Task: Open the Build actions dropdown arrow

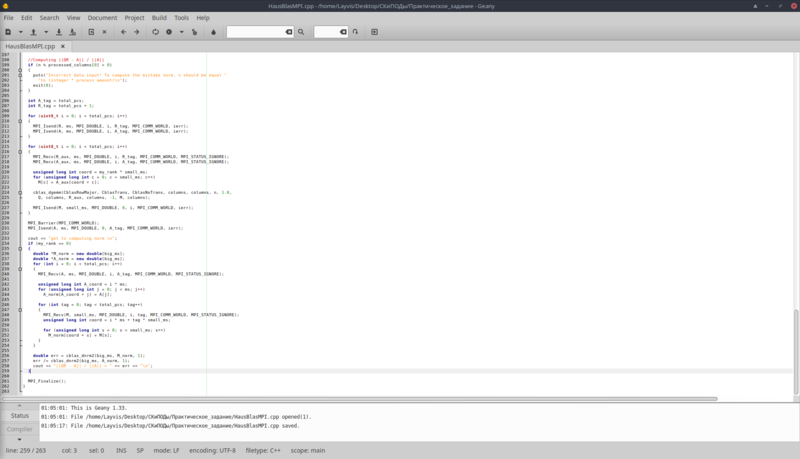Action: 182,32
